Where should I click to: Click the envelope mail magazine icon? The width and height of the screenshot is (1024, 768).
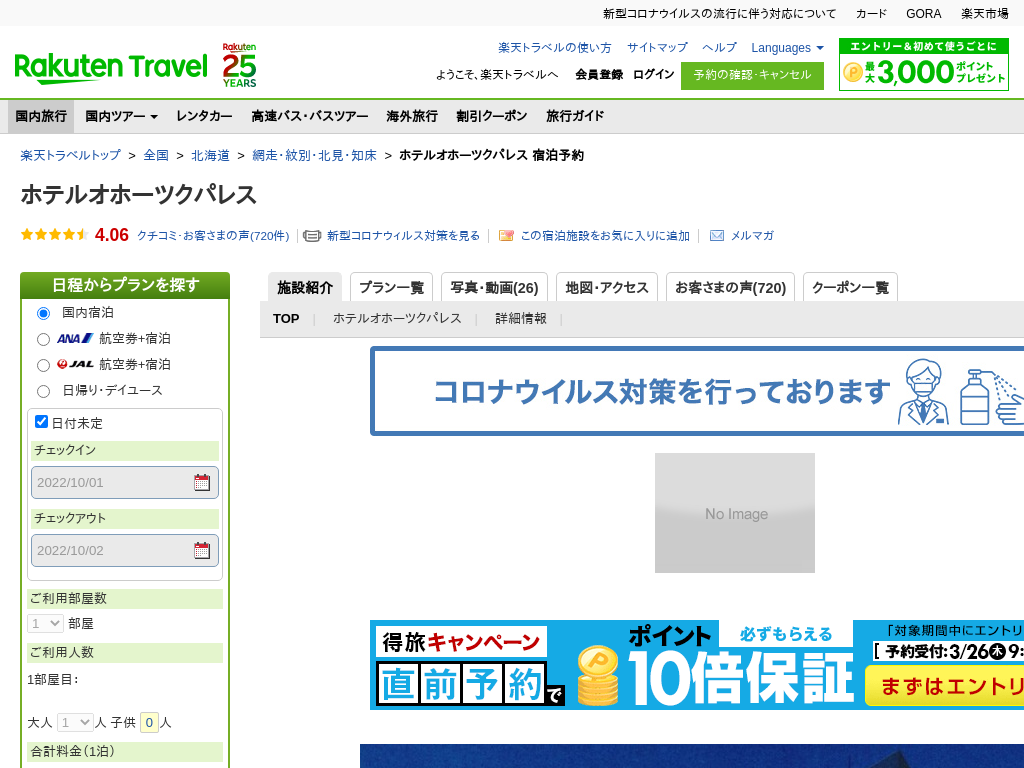pyautogui.click(x=716, y=236)
